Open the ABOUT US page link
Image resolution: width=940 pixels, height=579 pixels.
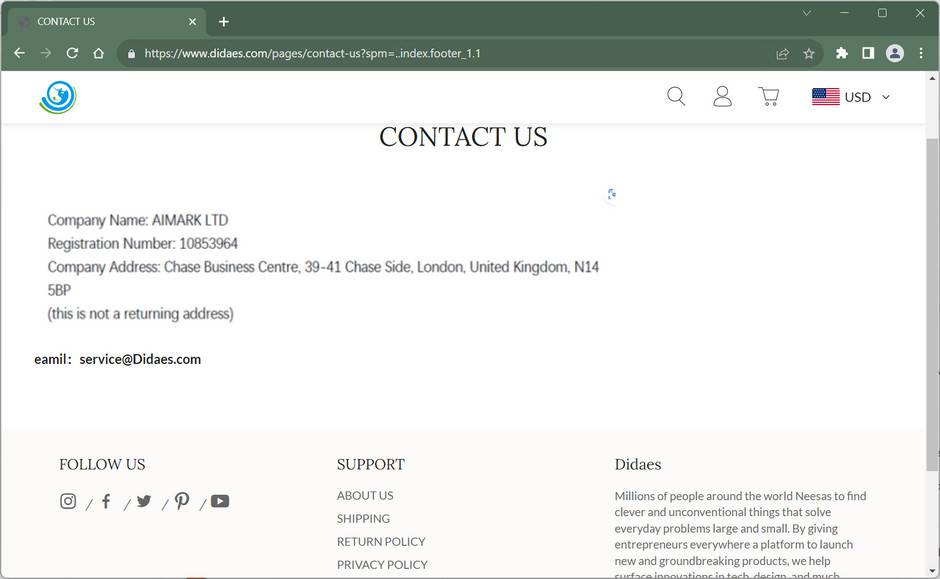coord(365,495)
